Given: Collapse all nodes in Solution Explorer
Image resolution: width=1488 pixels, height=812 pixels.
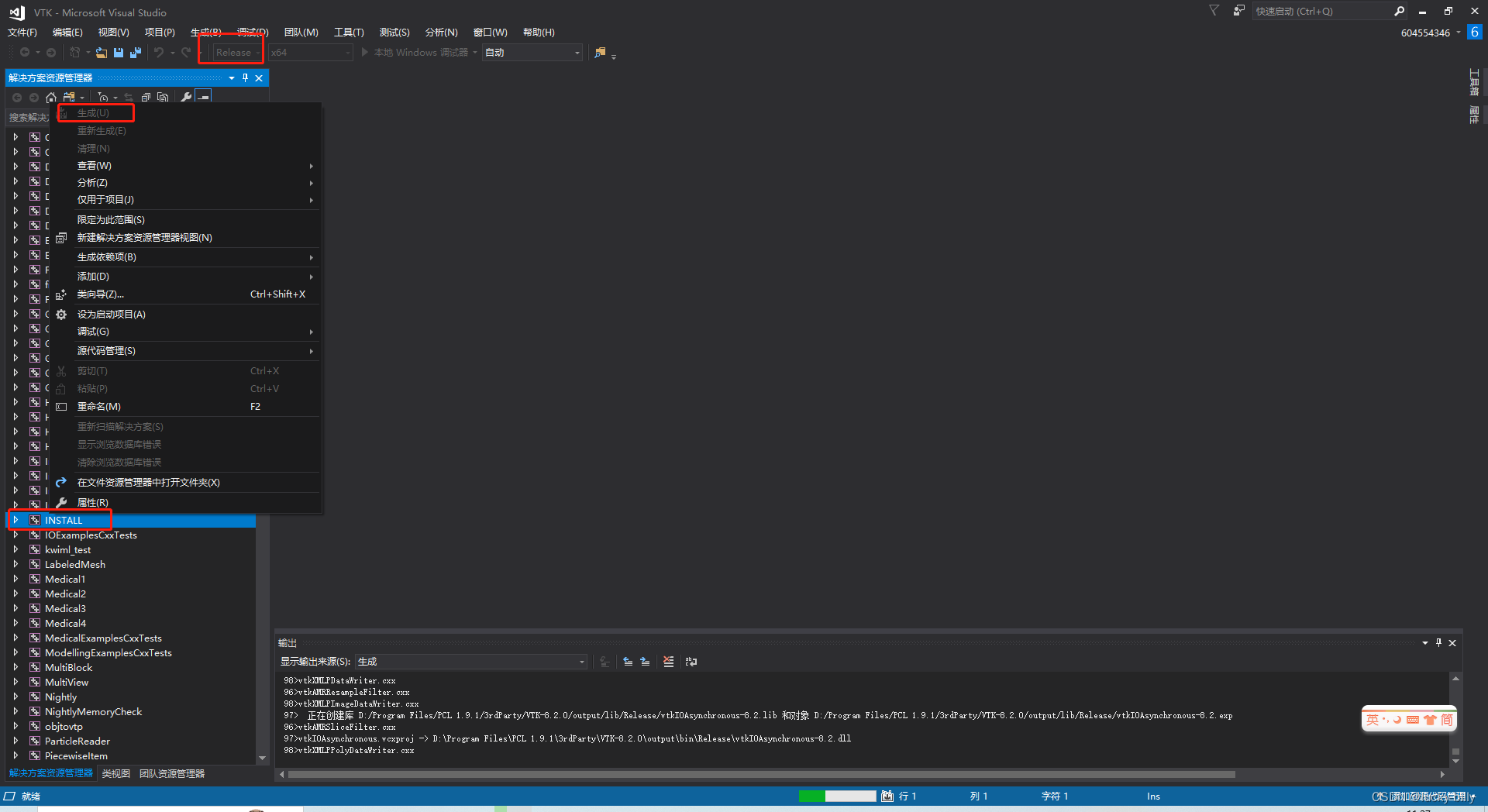Looking at the screenshot, I should (x=146, y=98).
